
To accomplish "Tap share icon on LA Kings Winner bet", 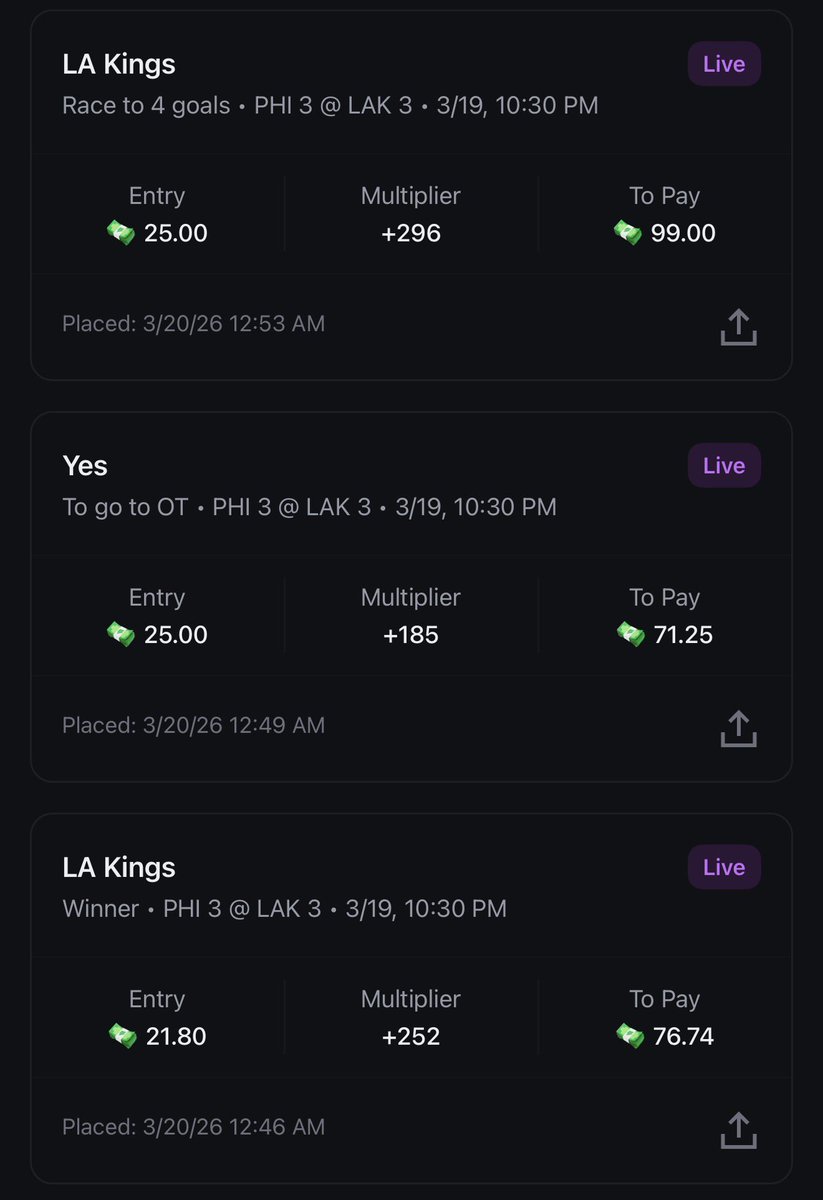I will [x=738, y=1130].
